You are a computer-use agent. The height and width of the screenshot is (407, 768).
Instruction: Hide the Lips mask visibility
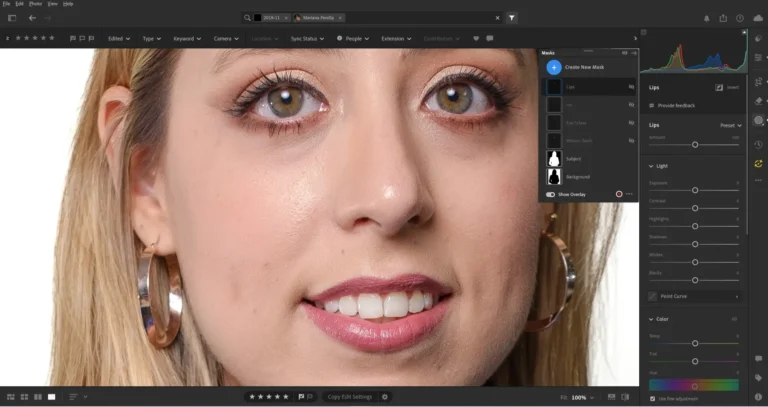(x=631, y=87)
